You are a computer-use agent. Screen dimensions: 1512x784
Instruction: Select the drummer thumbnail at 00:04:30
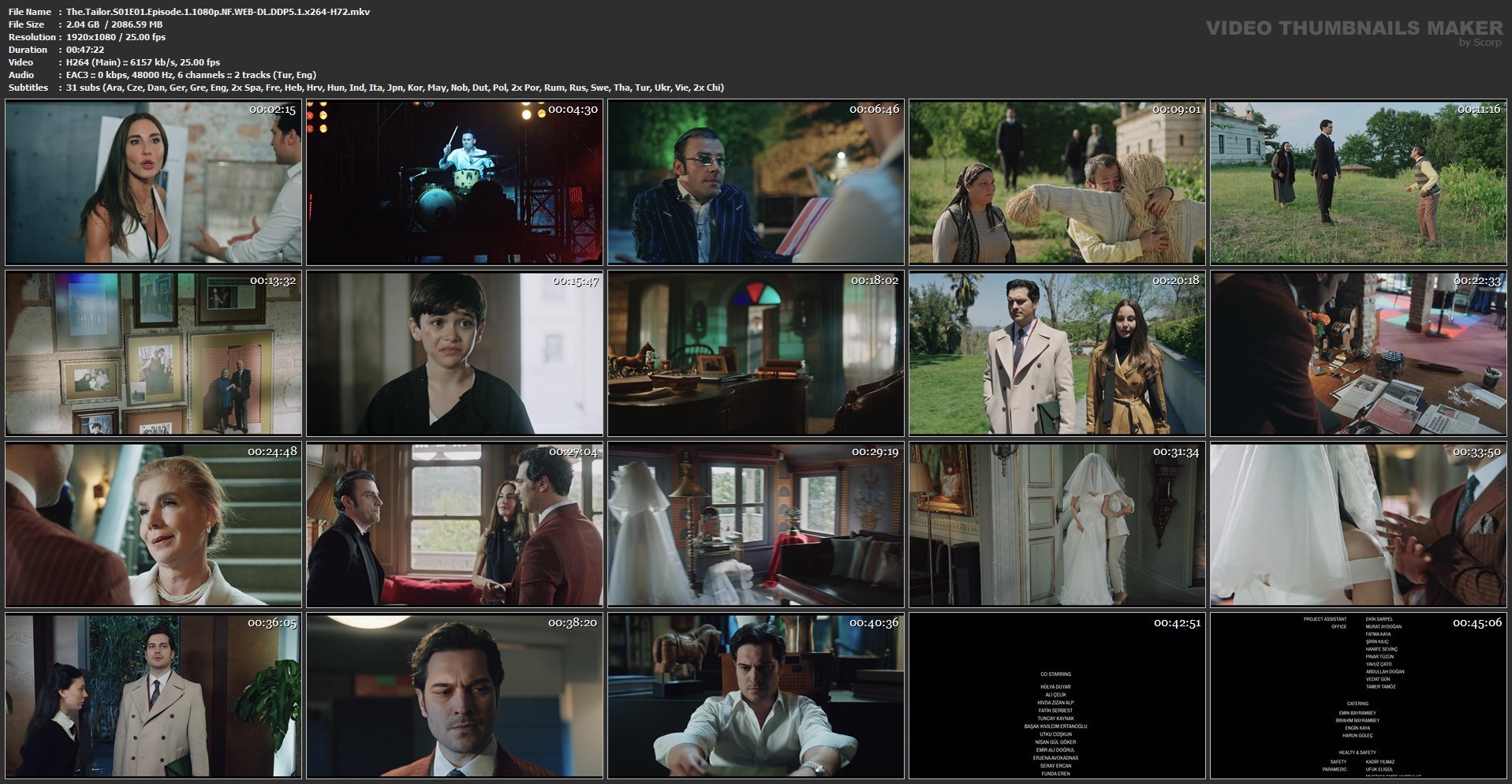coord(455,182)
